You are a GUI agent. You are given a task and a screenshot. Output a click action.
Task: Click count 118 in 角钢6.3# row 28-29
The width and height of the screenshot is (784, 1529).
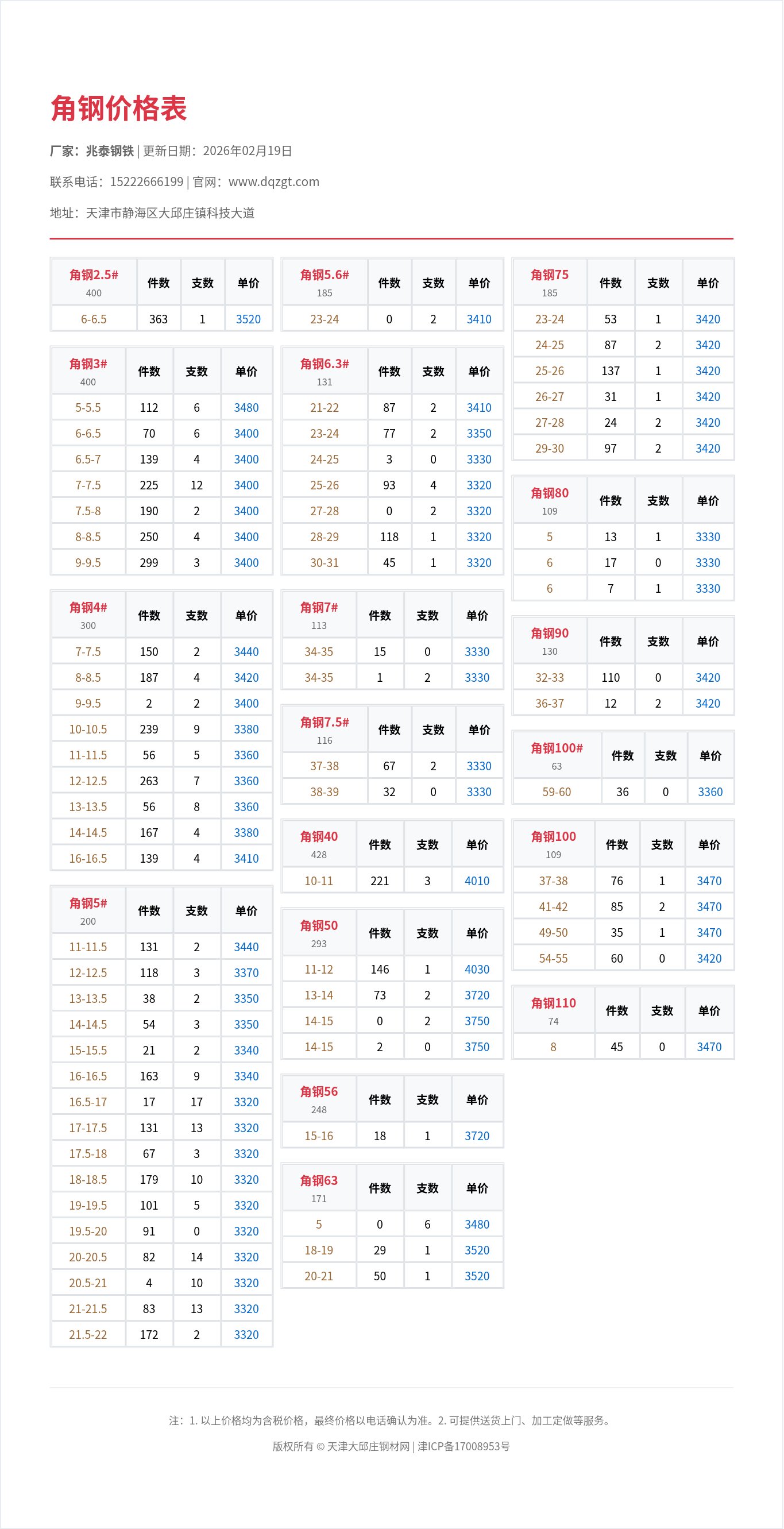[389, 537]
